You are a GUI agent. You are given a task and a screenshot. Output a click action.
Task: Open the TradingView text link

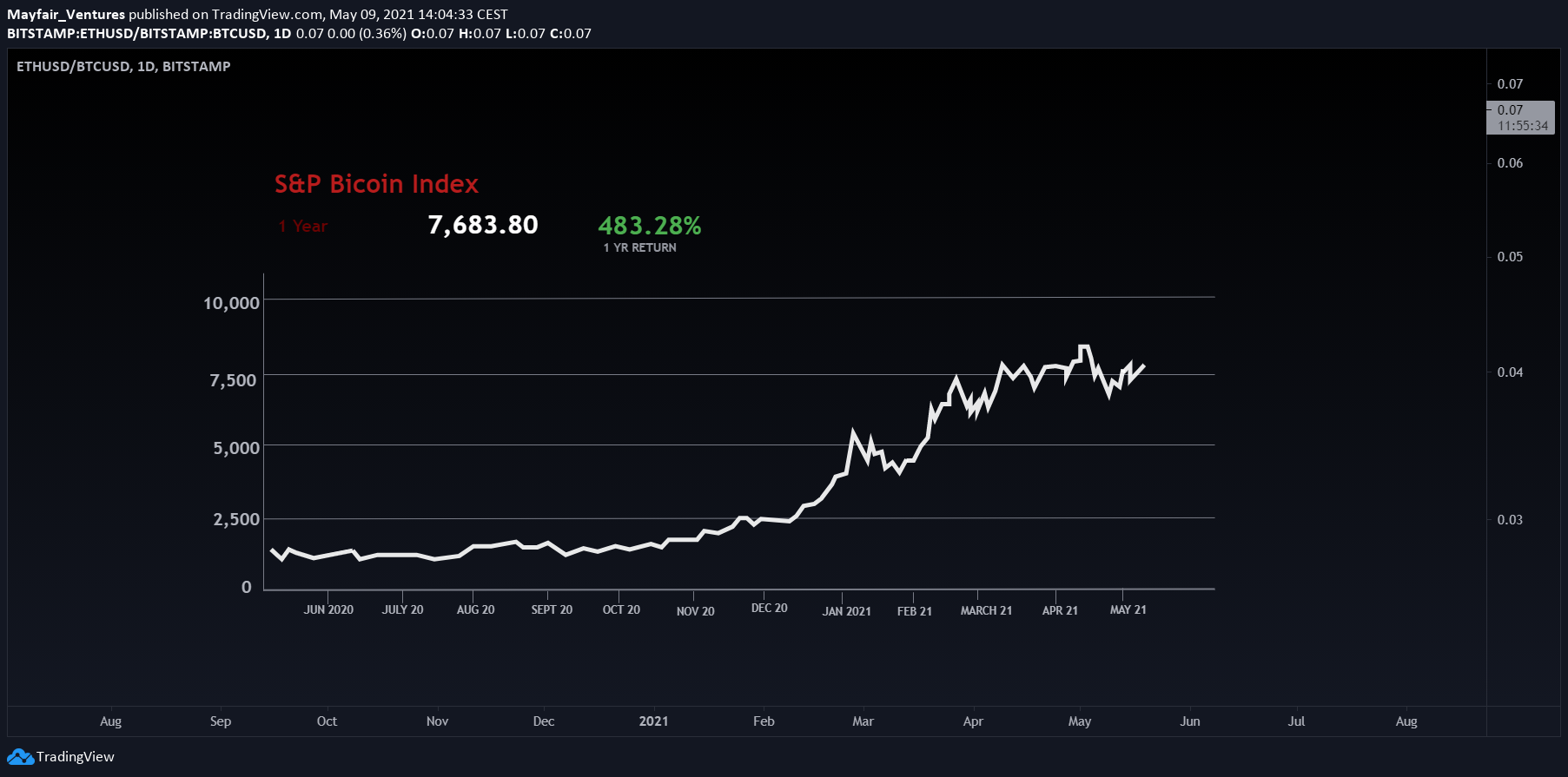[x=76, y=757]
